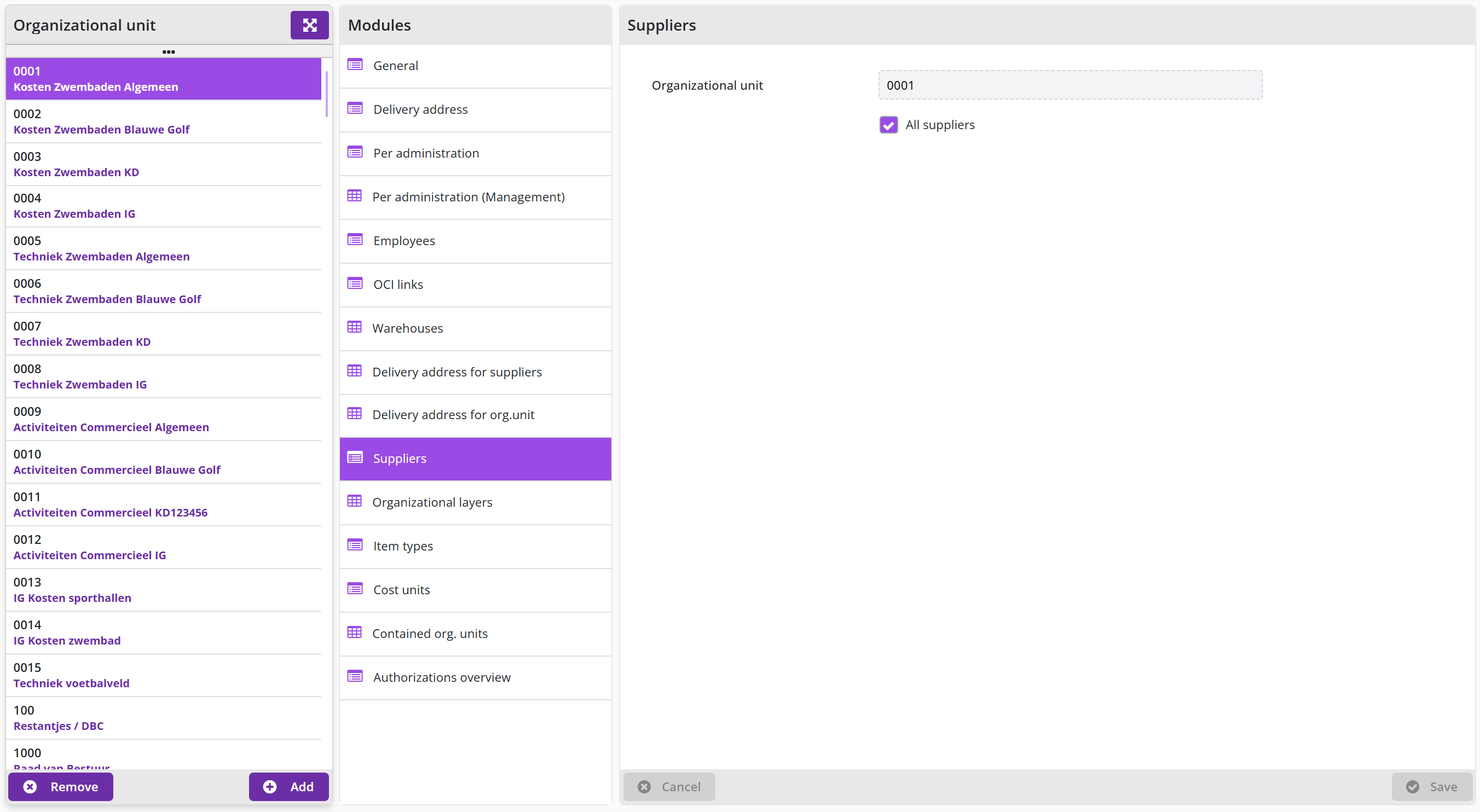This screenshot has height=812, width=1480.
Task: Click the Save button
Action: 1432,786
